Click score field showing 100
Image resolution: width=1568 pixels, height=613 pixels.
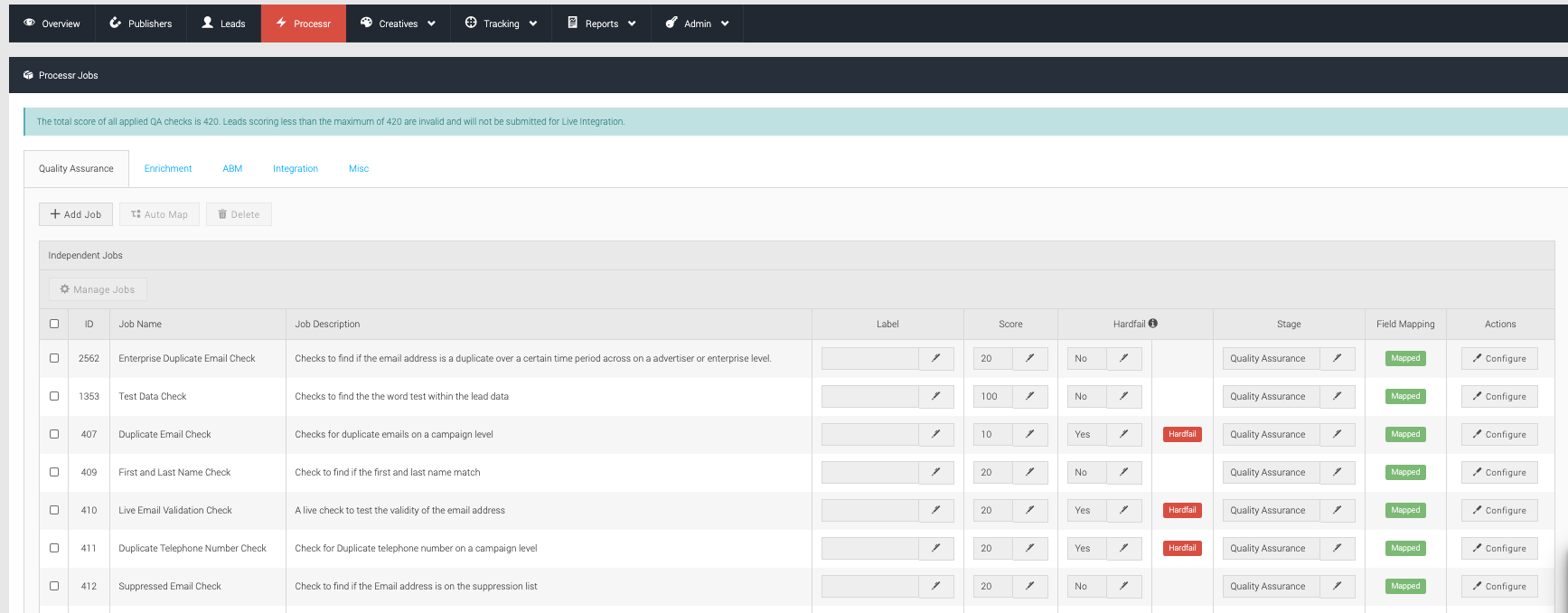[x=992, y=397]
